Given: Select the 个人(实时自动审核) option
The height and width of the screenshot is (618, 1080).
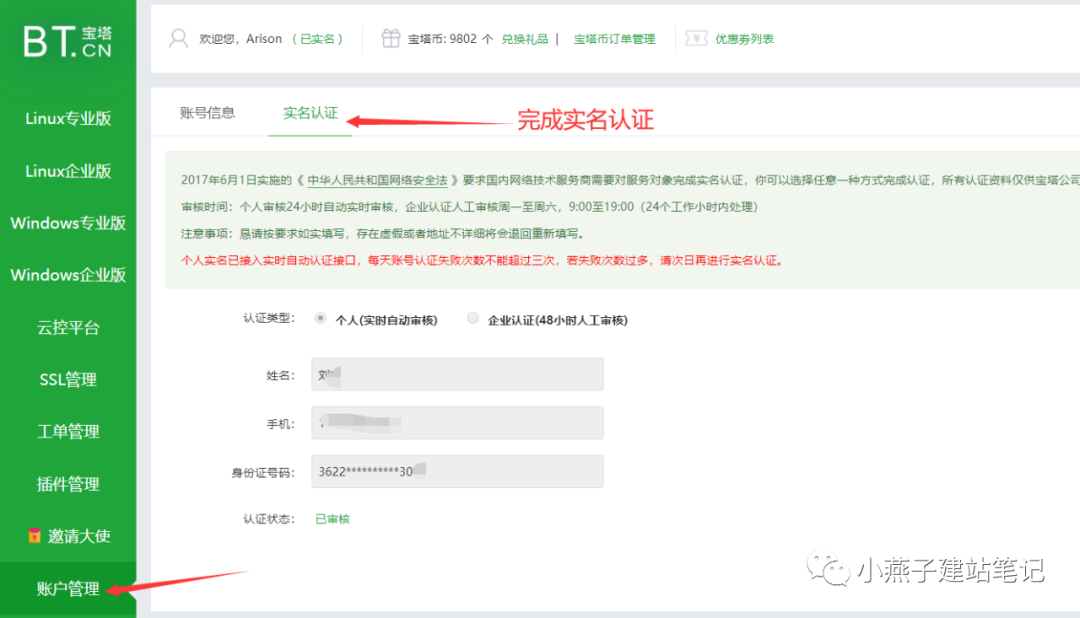Looking at the screenshot, I should point(321,318).
